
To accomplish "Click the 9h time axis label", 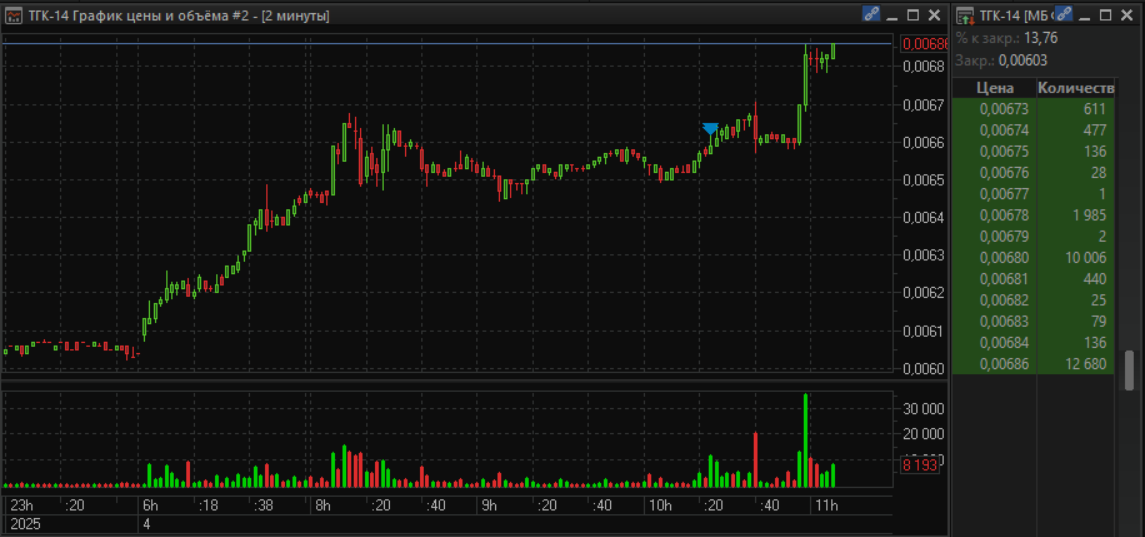I will [489, 506].
